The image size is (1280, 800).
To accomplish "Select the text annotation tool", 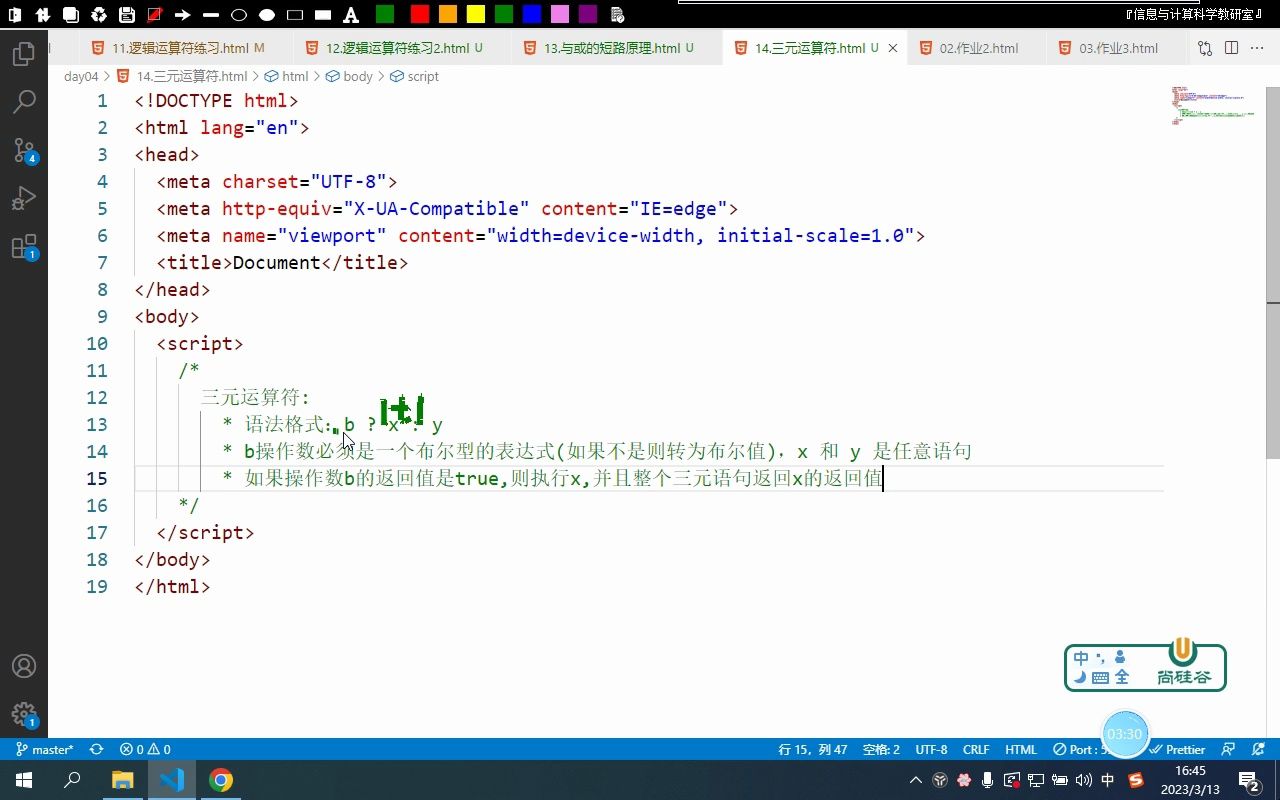I will 350,15.
